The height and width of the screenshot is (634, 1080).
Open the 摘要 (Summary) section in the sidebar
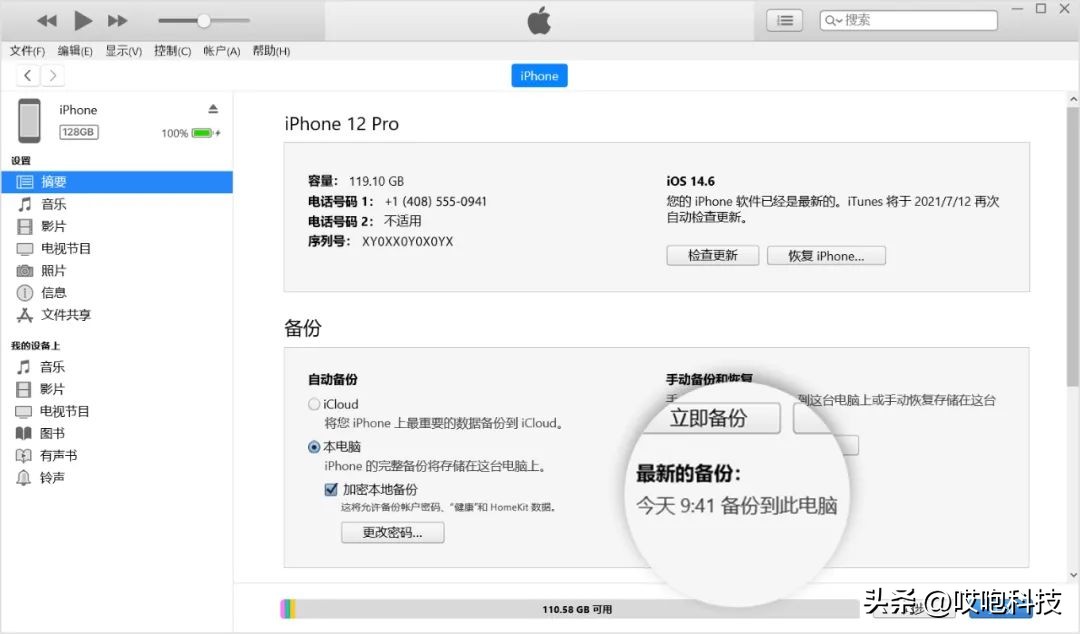[55, 181]
